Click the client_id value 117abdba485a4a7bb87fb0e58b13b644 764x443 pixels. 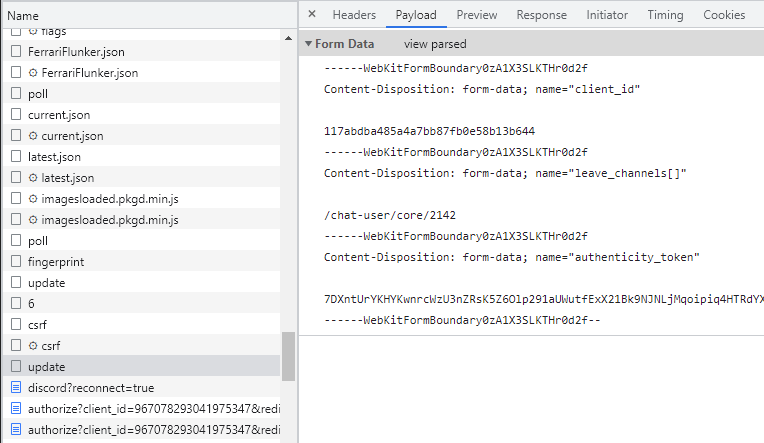coord(429,131)
